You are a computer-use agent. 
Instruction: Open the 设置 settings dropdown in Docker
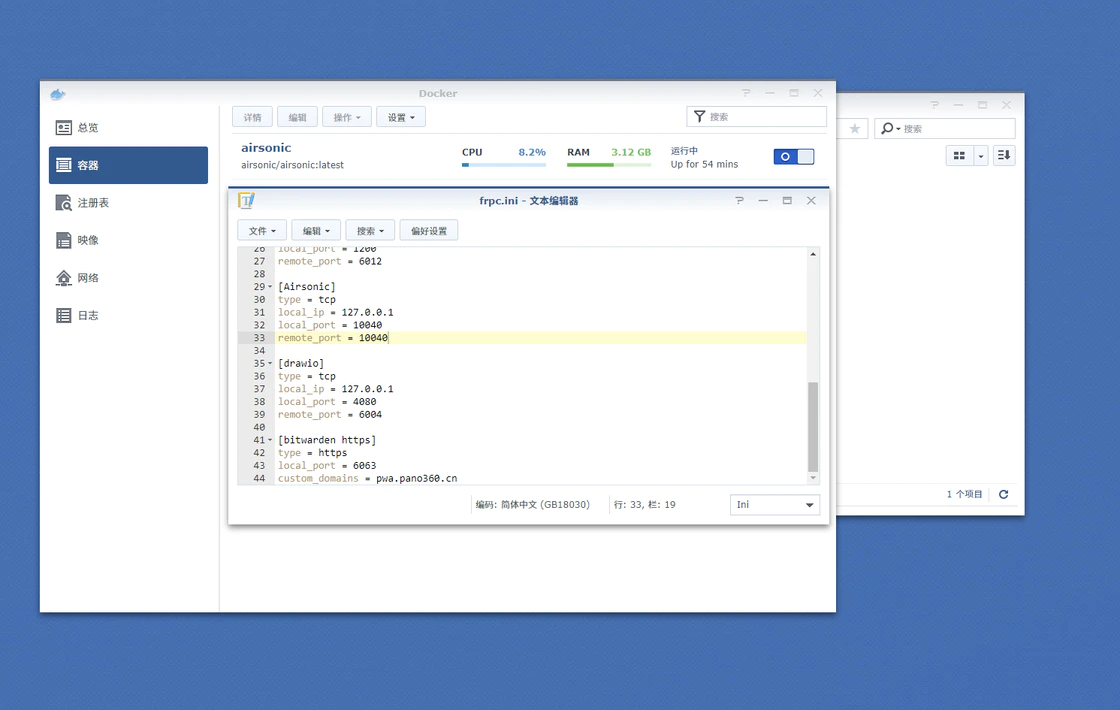click(401, 117)
